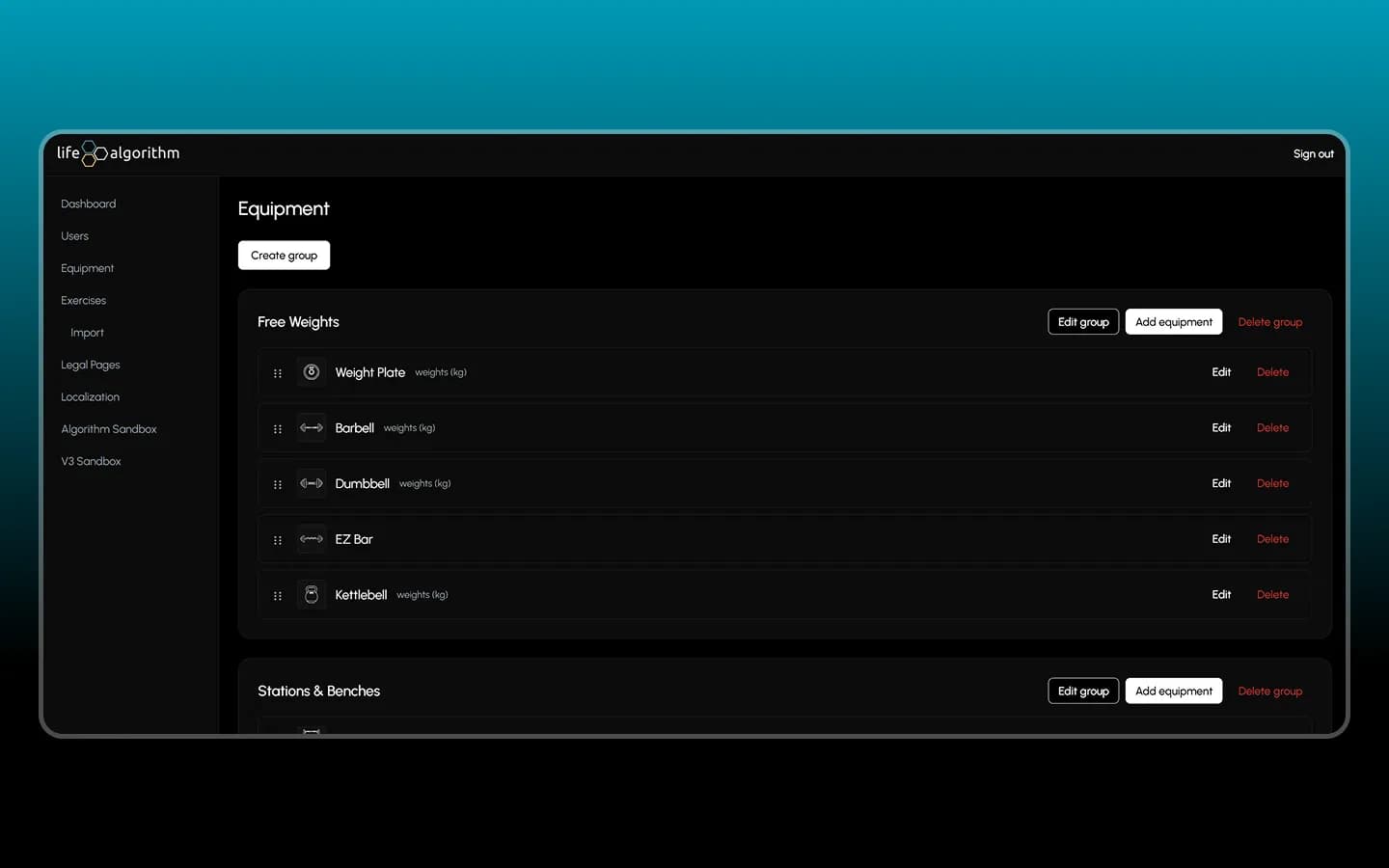
Task: Delete the Dumbbell equipment
Action: click(1272, 483)
